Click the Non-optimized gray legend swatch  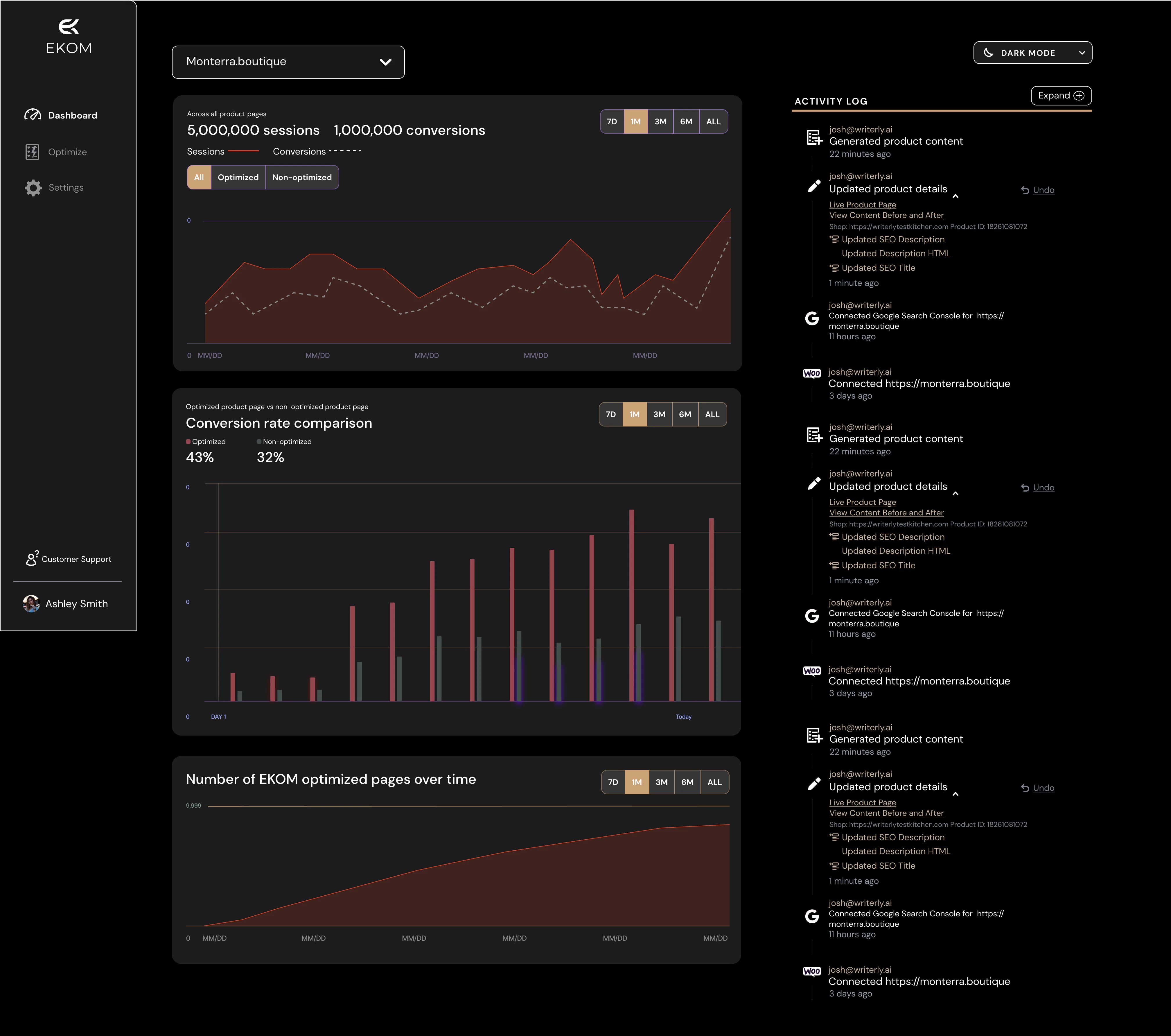tap(259, 441)
